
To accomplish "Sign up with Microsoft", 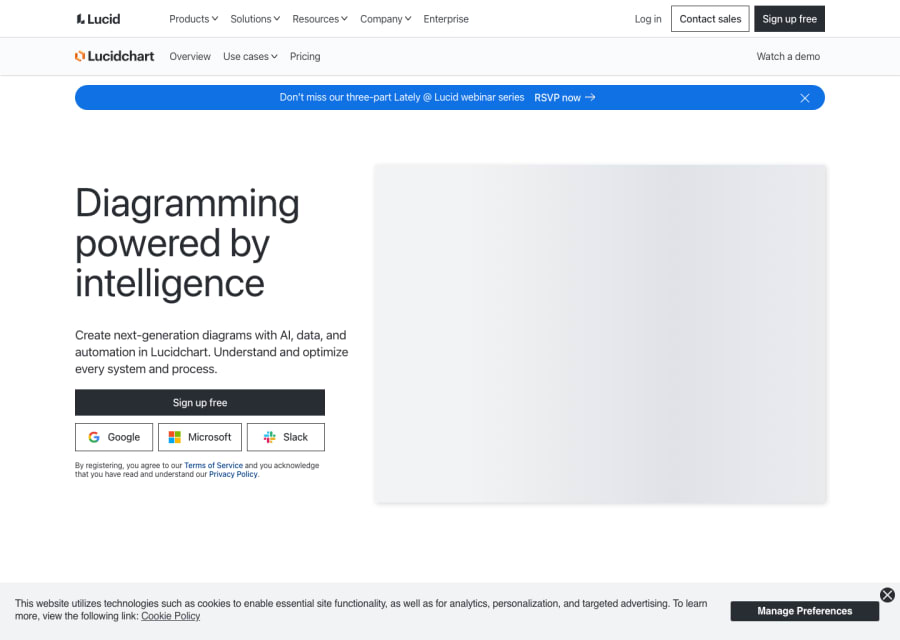I will tap(200, 437).
